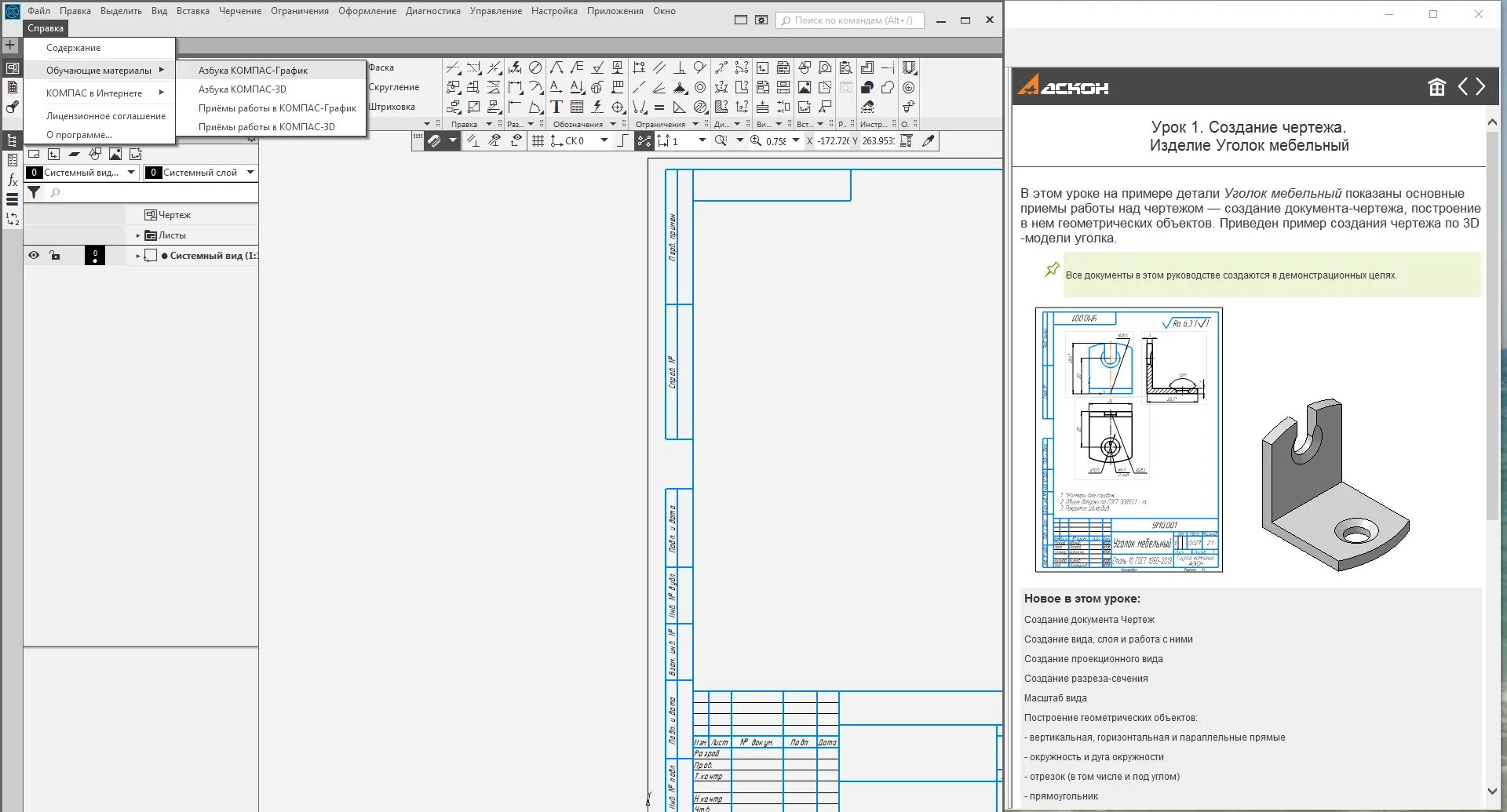The height and width of the screenshot is (812, 1507).
Task: Click Содержание in the Справка menu
Action: coord(99,48)
